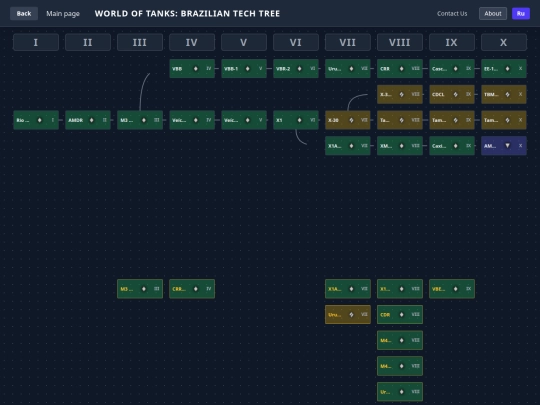Click the class icon on the CRR tier VIII card

click(402, 69)
